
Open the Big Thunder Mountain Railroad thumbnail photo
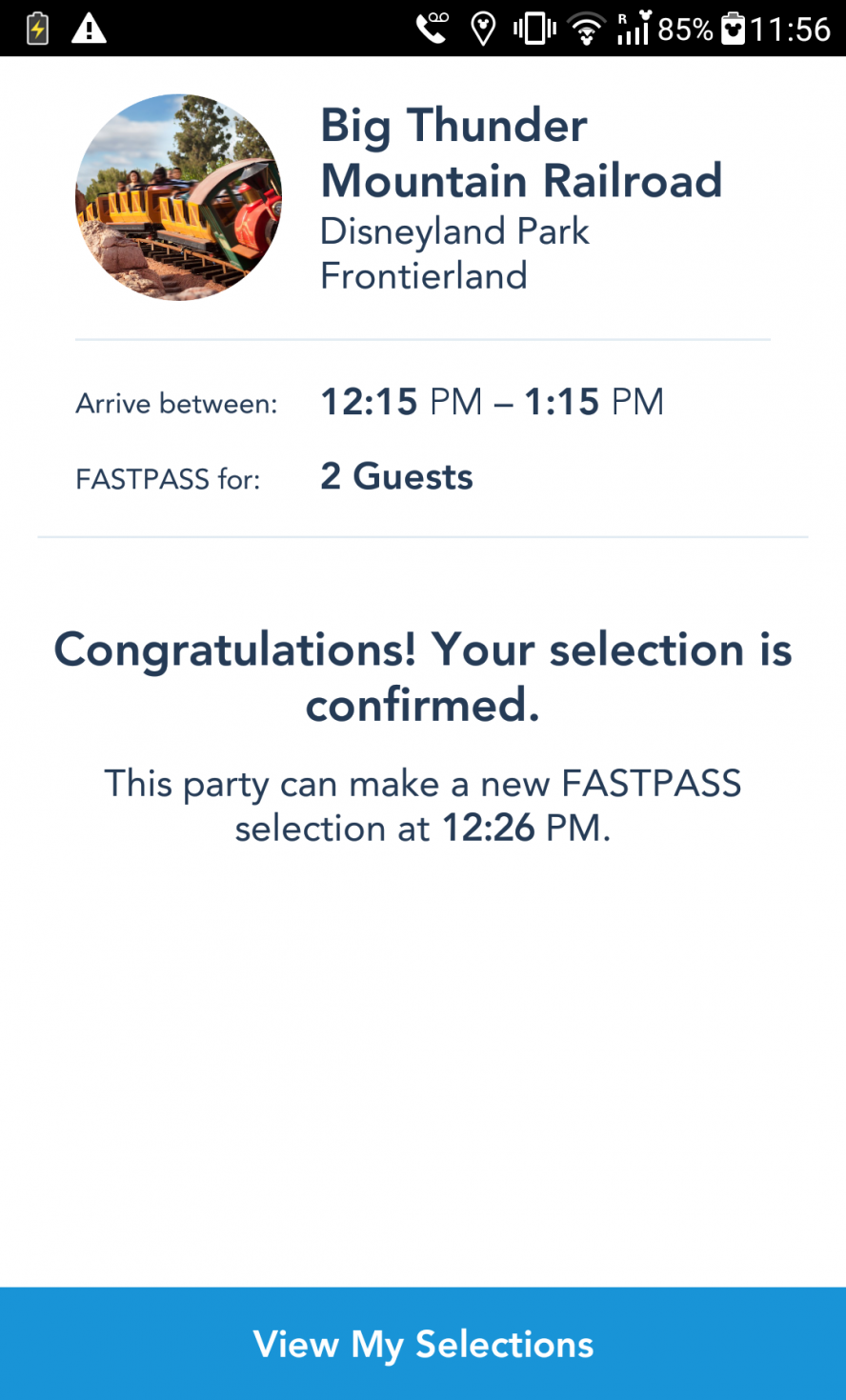[179, 197]
